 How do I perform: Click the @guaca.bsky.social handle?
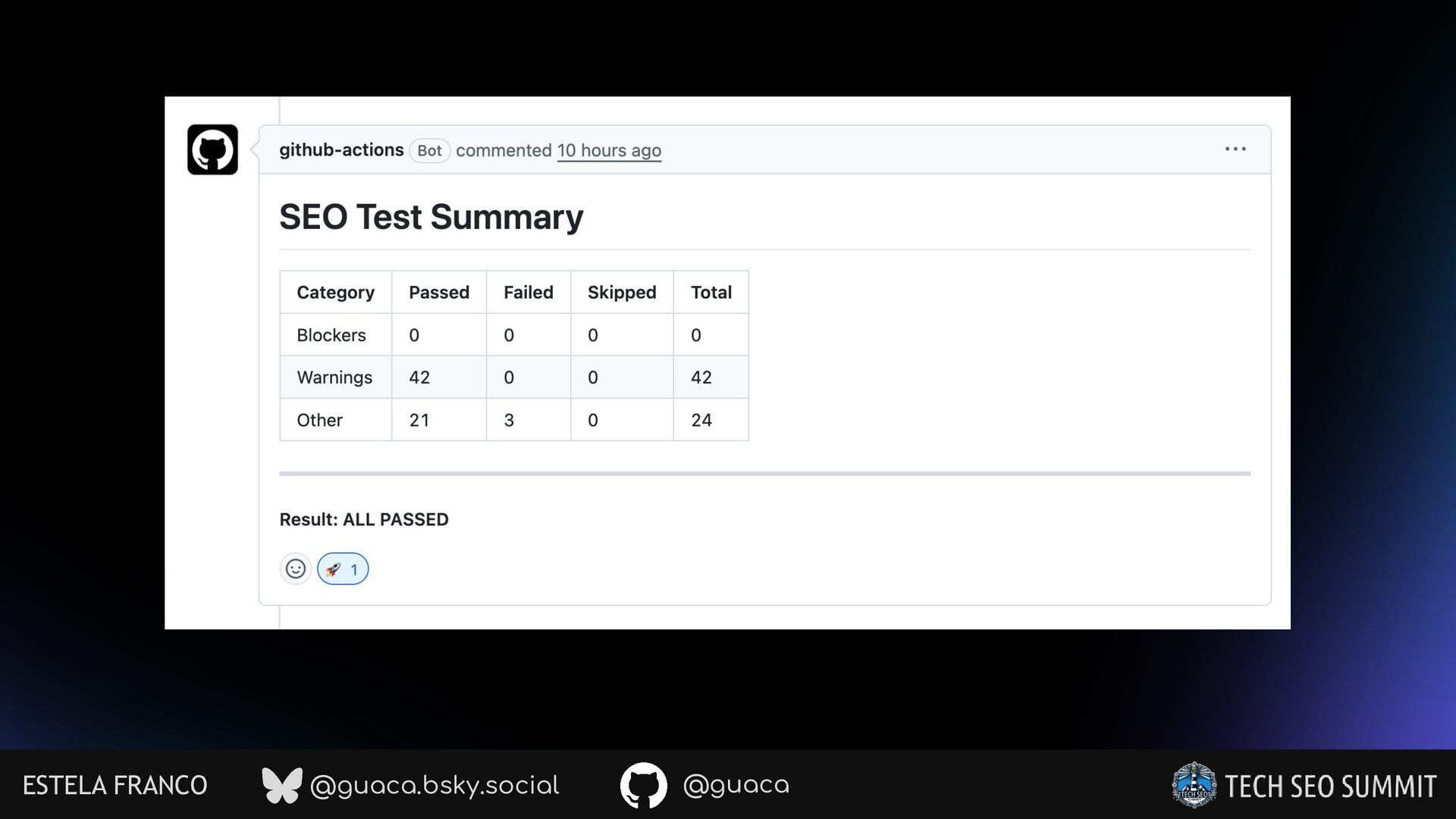click(x=434, y=786)
